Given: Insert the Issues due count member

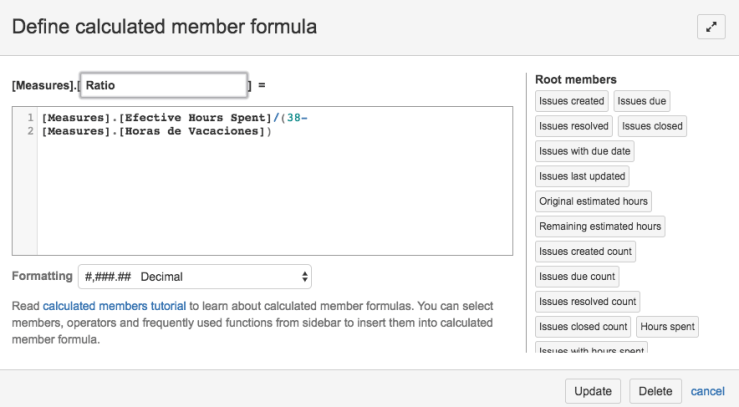Looking at the screenshot, I should coord(577,276).
